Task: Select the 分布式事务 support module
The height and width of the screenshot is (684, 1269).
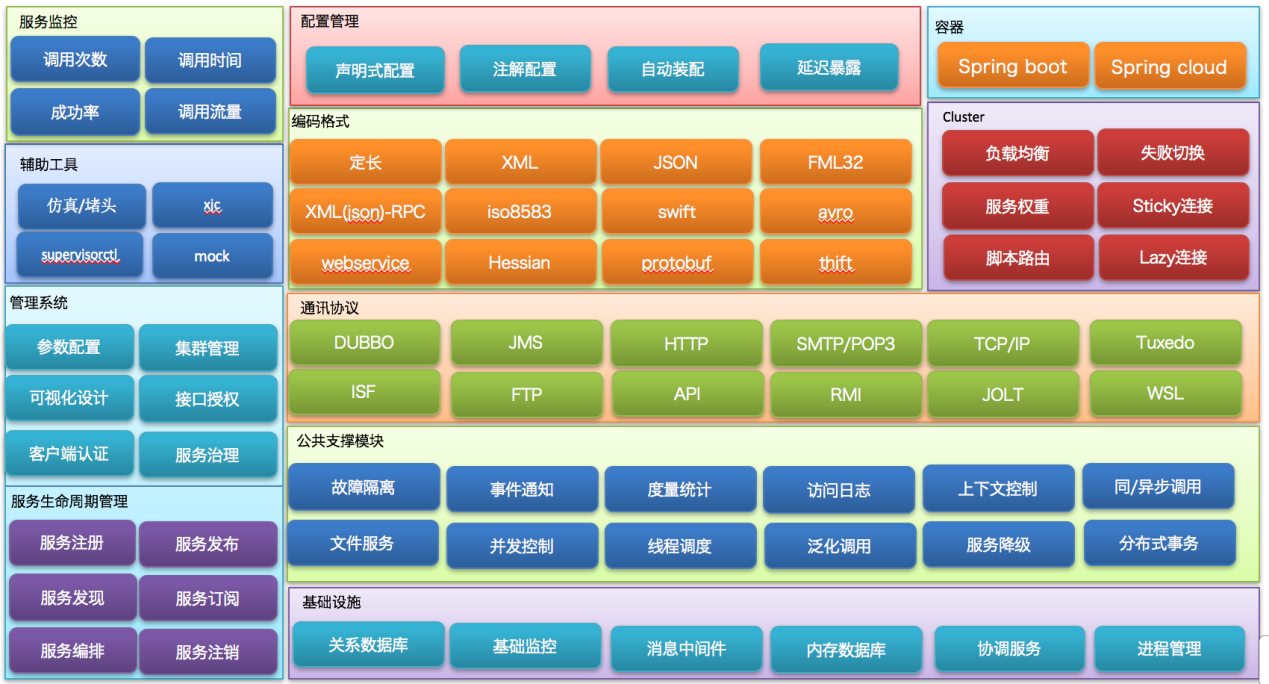Action: (1158, 545)
